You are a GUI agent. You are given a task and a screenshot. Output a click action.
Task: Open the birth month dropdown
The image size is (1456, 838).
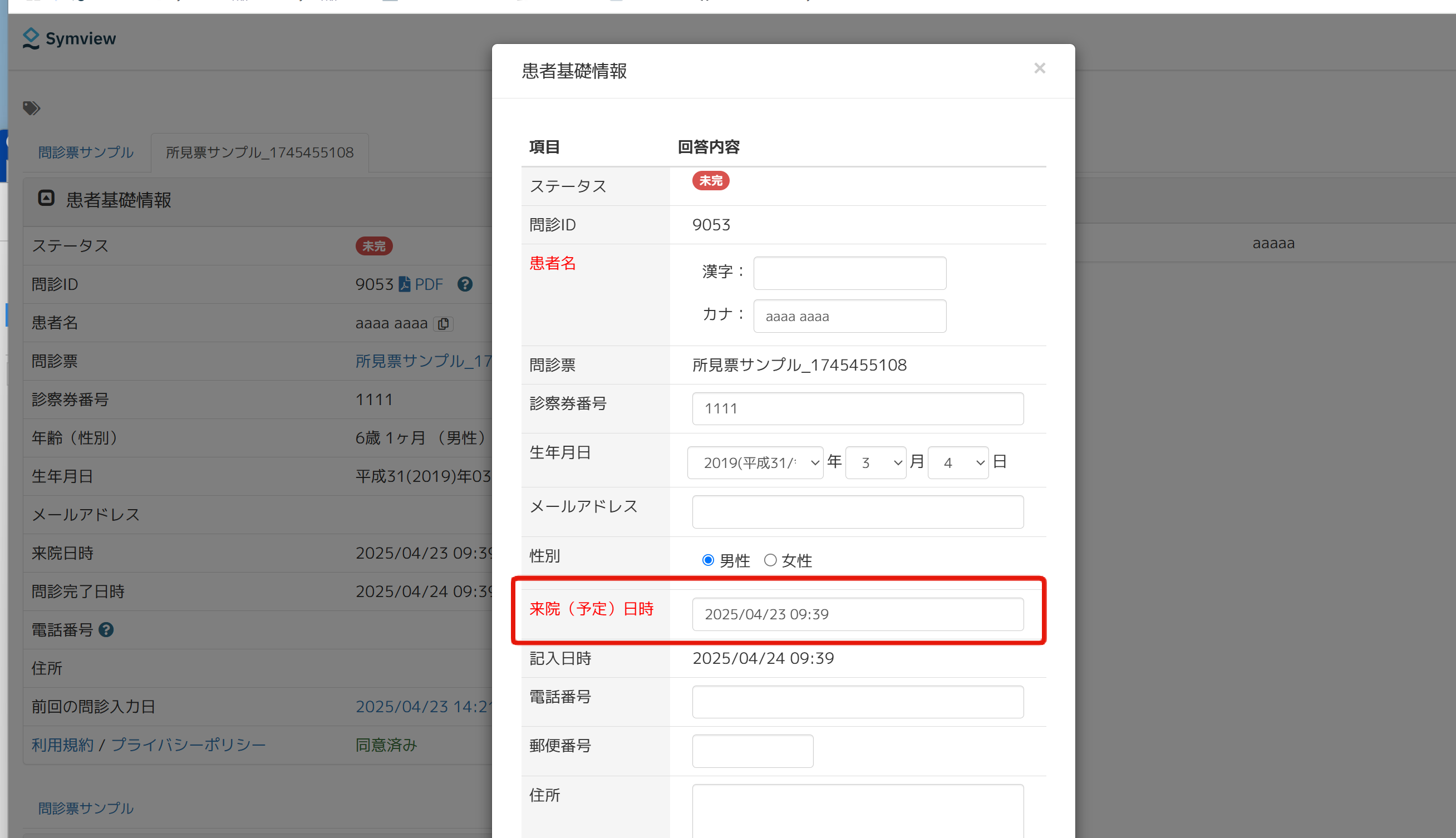click(x=875, y=463)
